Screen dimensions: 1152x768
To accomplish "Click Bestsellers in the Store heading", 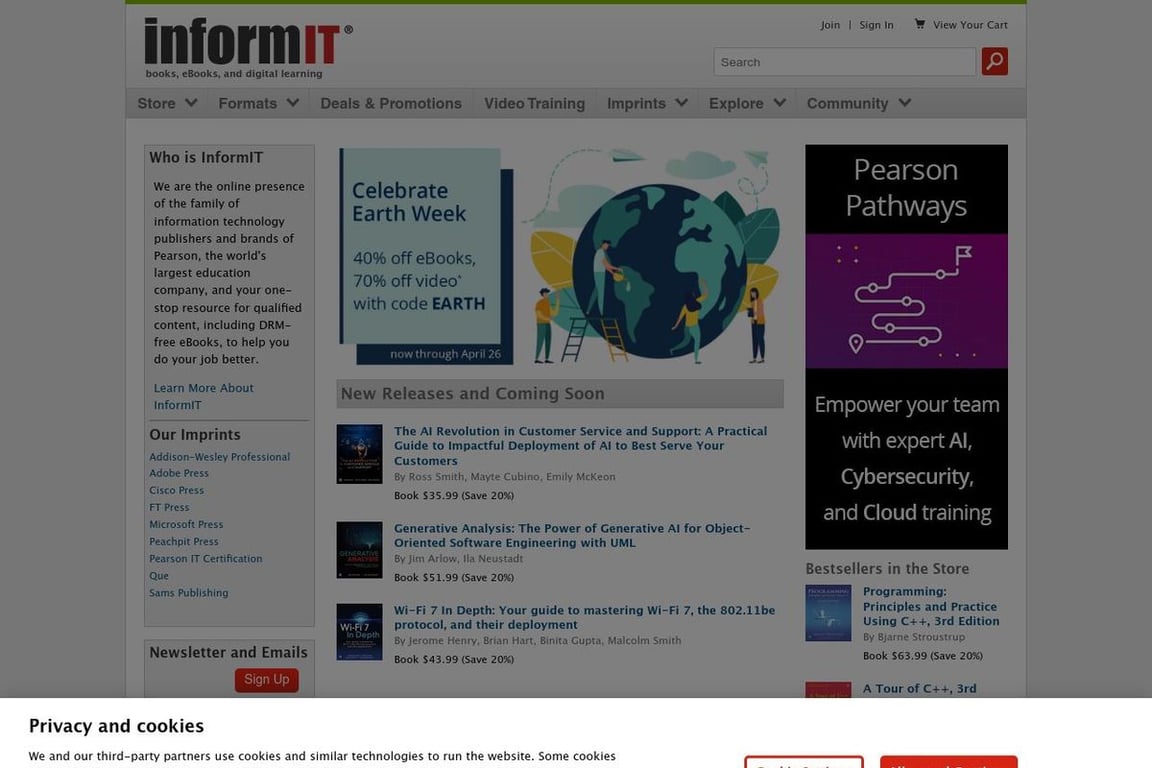I will (887, 568).
